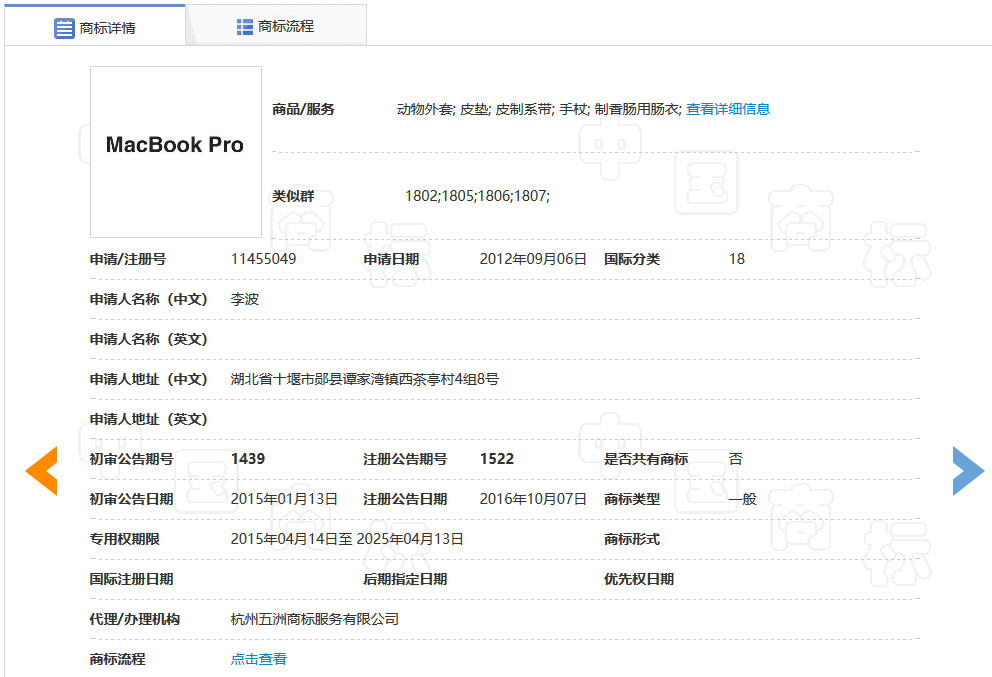Click the shared trademark value 否
The image size is (992, 677).
pos(735,459)
